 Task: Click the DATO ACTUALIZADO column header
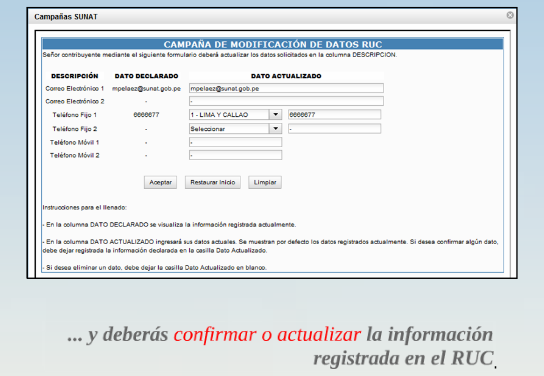pos(286,76)
